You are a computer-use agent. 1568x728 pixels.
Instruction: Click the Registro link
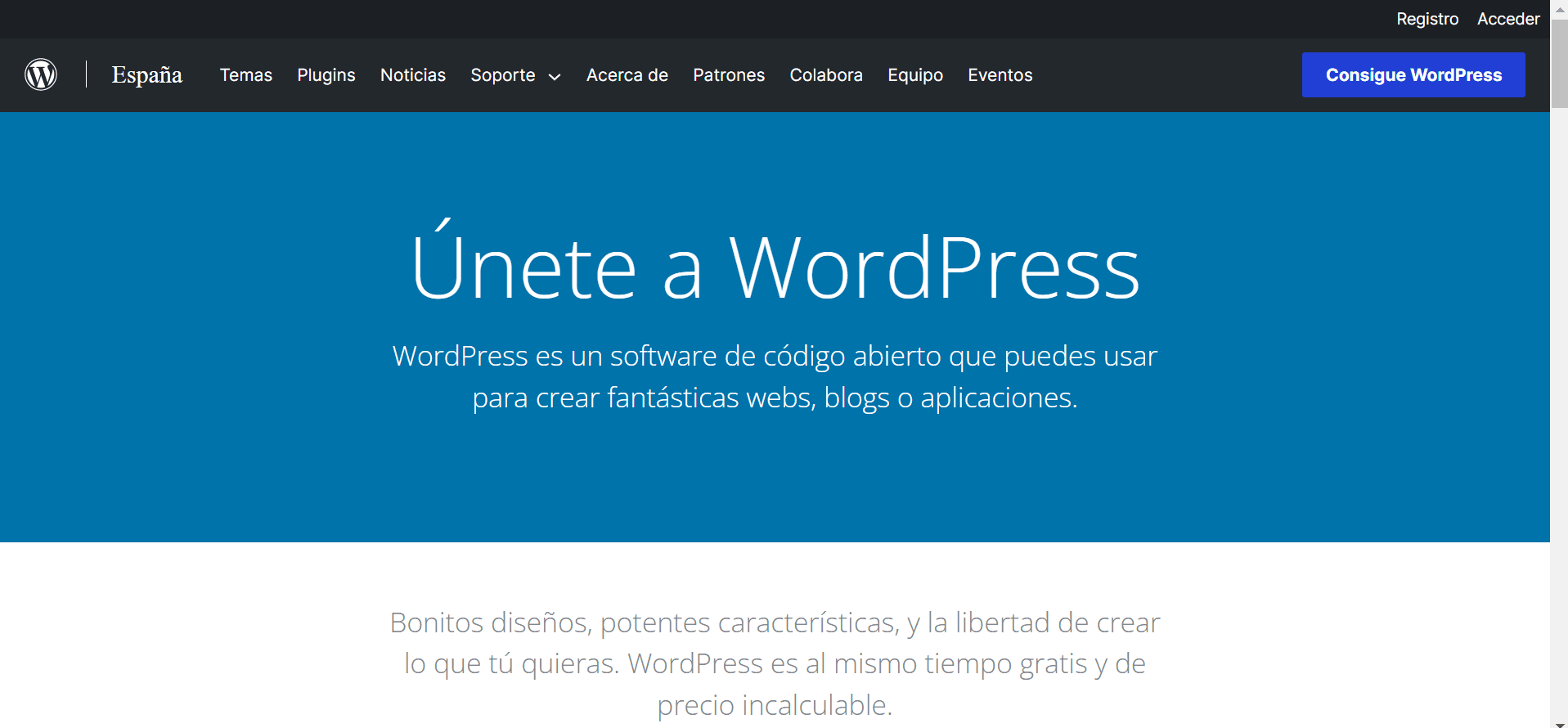point(1427,19)
